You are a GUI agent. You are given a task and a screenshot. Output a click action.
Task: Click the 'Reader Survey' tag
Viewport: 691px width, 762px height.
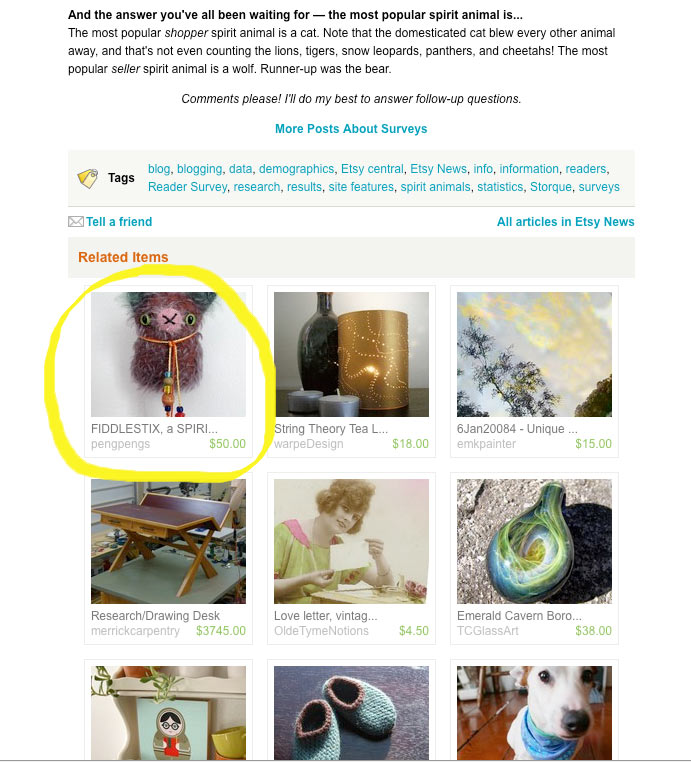tap(187, 187)
